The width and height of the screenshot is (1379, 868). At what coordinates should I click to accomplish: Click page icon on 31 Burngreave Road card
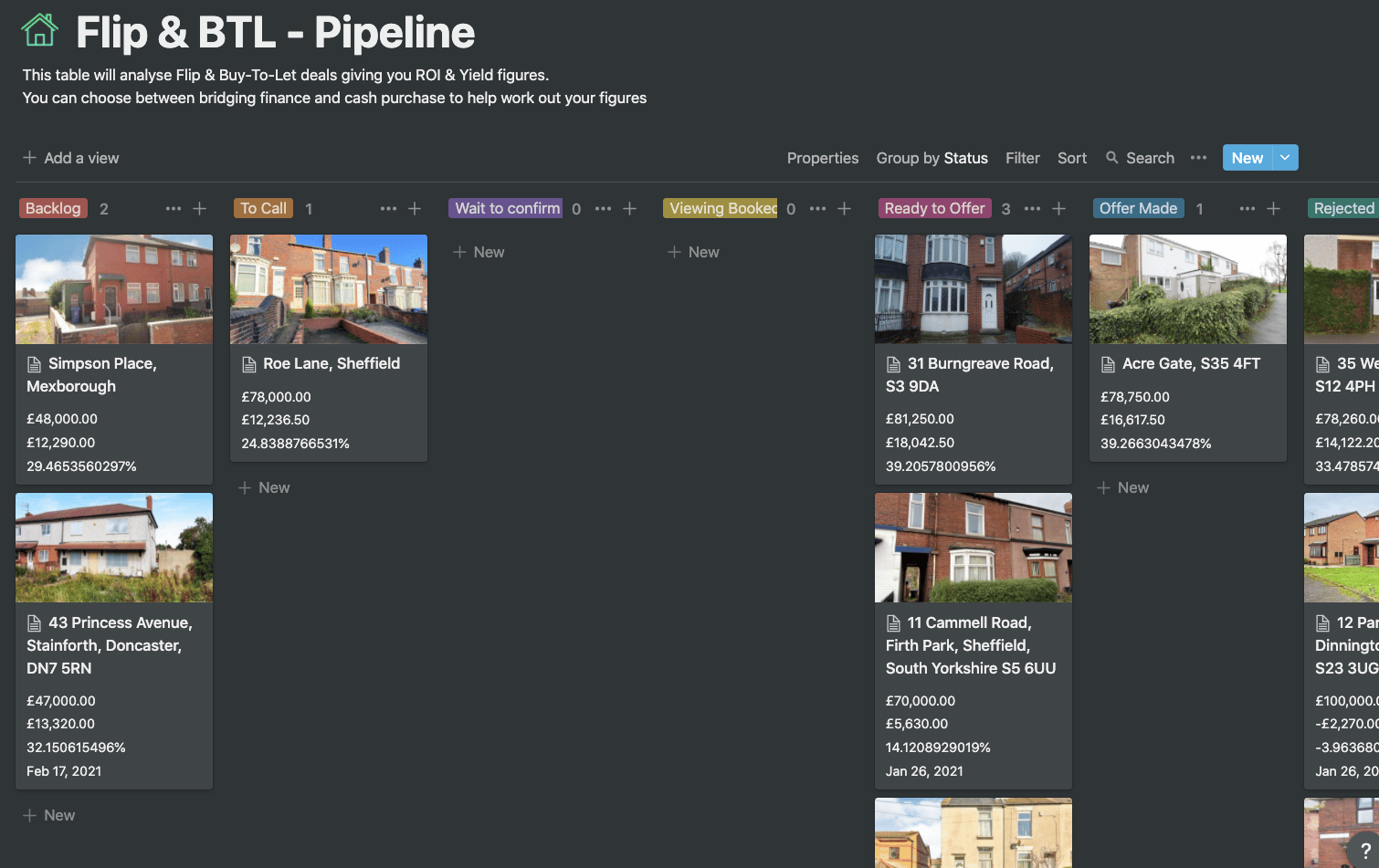[894, 364]
